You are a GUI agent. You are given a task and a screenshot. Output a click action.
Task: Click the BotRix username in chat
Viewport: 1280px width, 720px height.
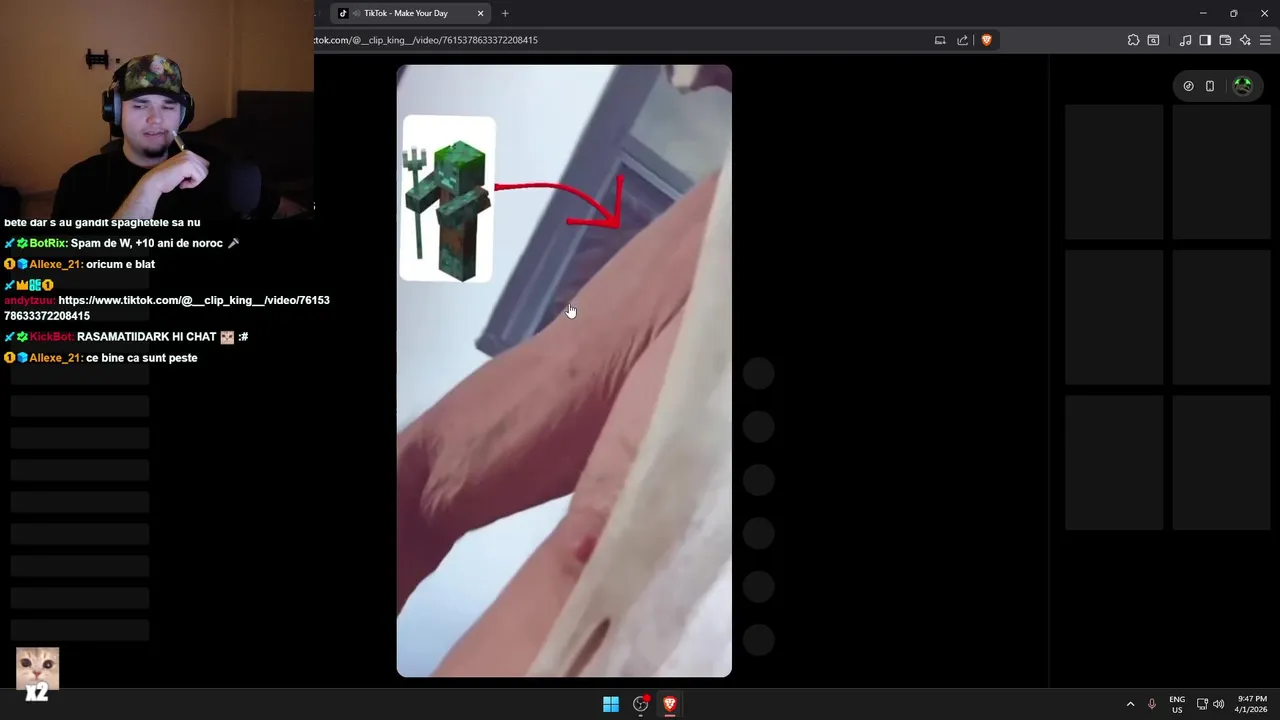[47, 243]
